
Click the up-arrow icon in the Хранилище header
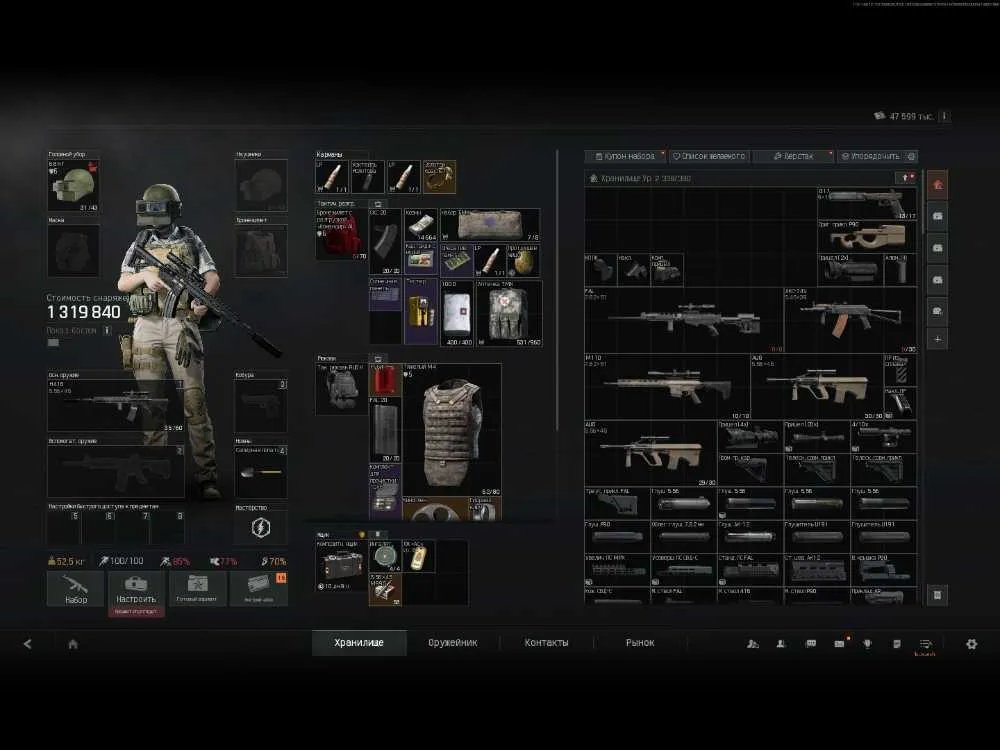pos(905,178)
